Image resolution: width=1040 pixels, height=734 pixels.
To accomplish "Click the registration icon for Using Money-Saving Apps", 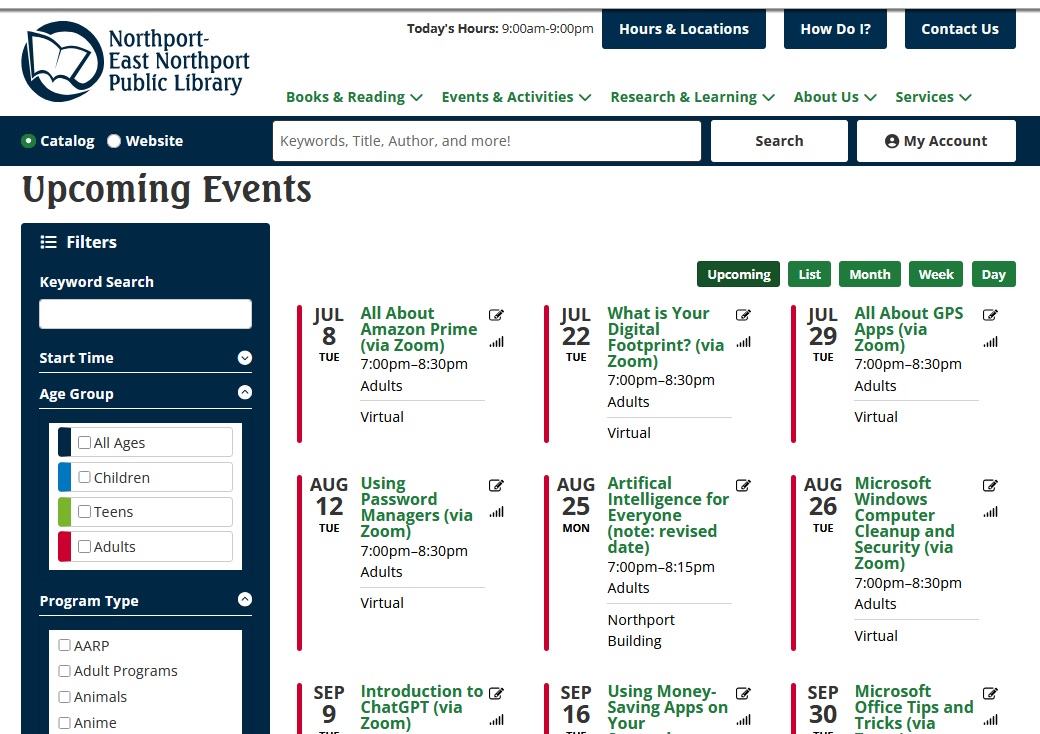I will click(744, 694).
